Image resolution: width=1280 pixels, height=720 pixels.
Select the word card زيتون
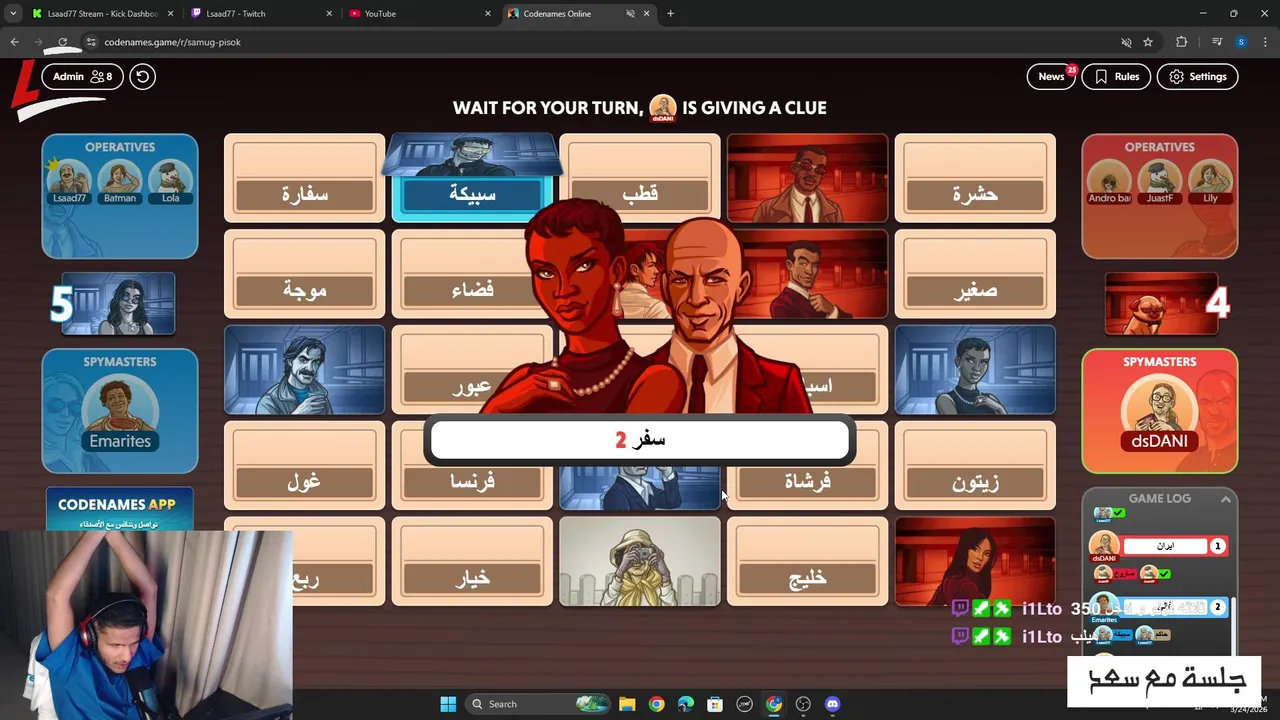(975, 466)
